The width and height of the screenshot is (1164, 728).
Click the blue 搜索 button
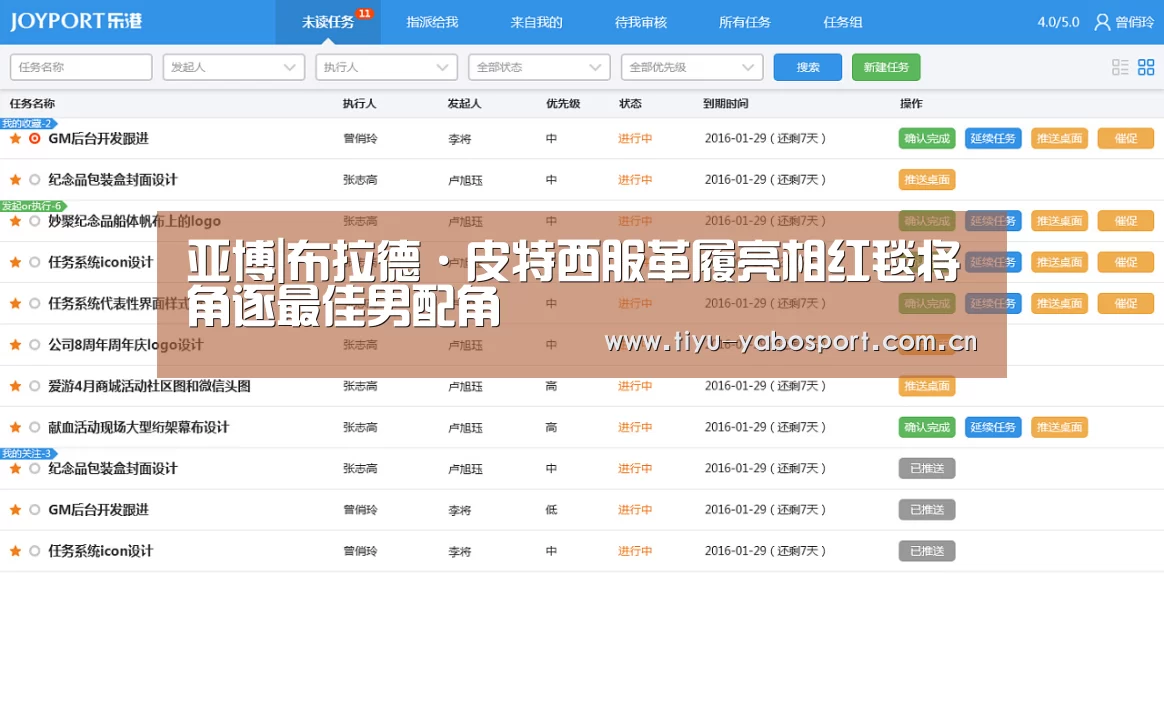pos(808,68)
